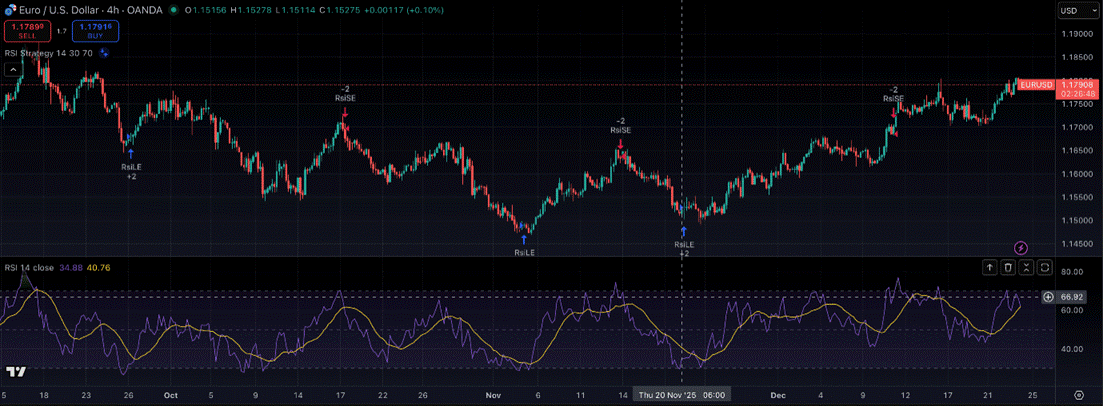Click the EUR/USD flag symbol icon

point(9,10)
